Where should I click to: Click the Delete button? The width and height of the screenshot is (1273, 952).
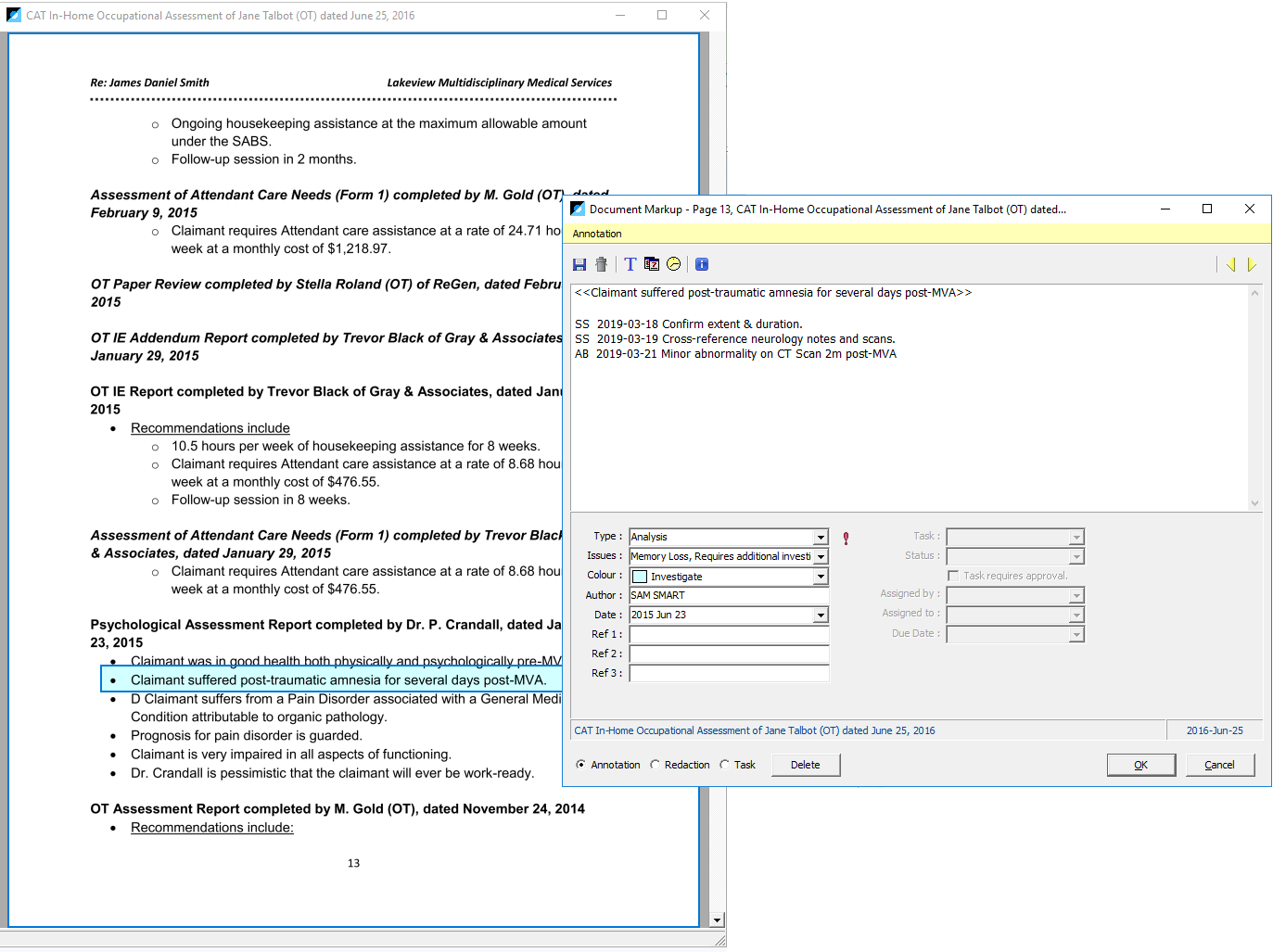tap(806, 765)
